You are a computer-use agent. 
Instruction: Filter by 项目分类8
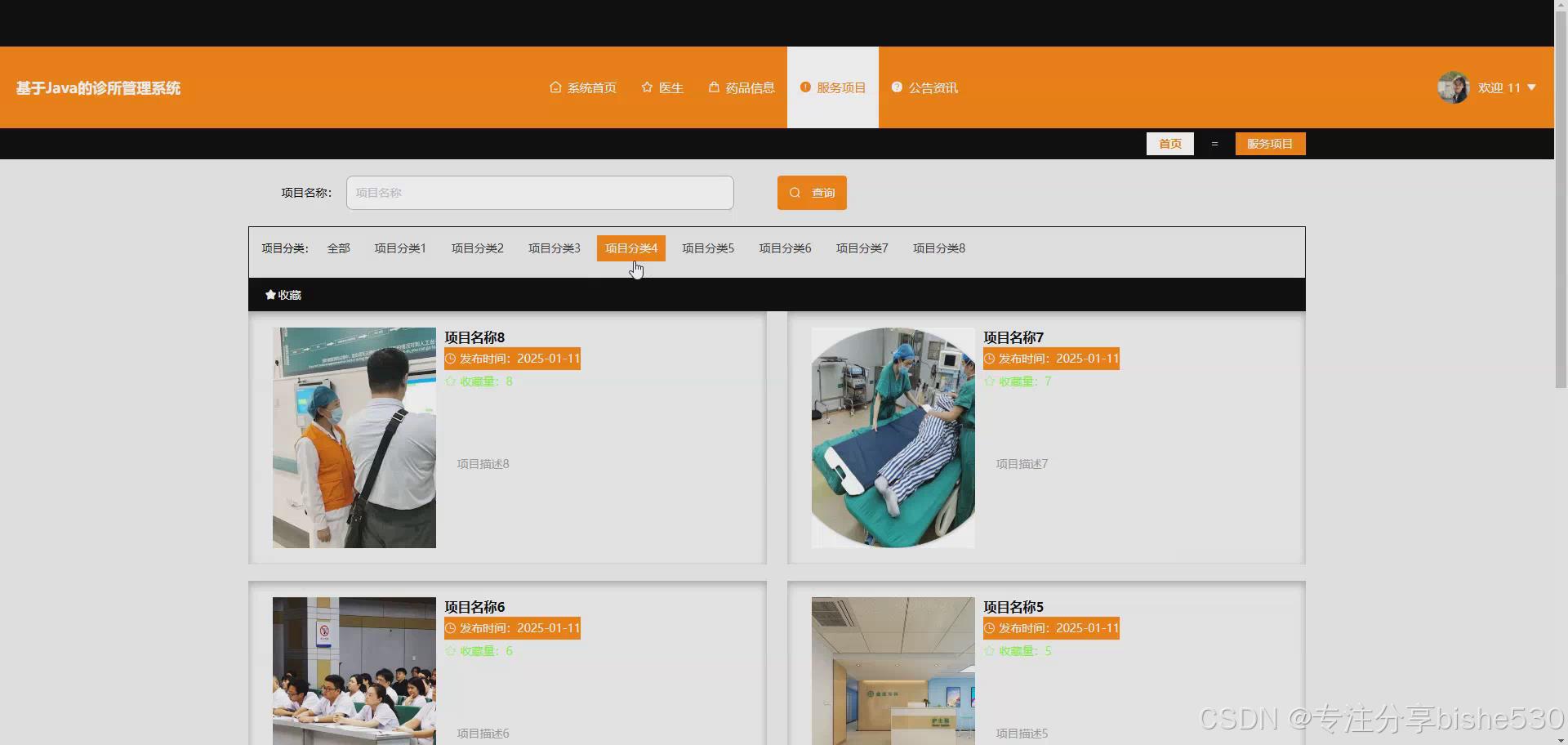coord(939,248)
